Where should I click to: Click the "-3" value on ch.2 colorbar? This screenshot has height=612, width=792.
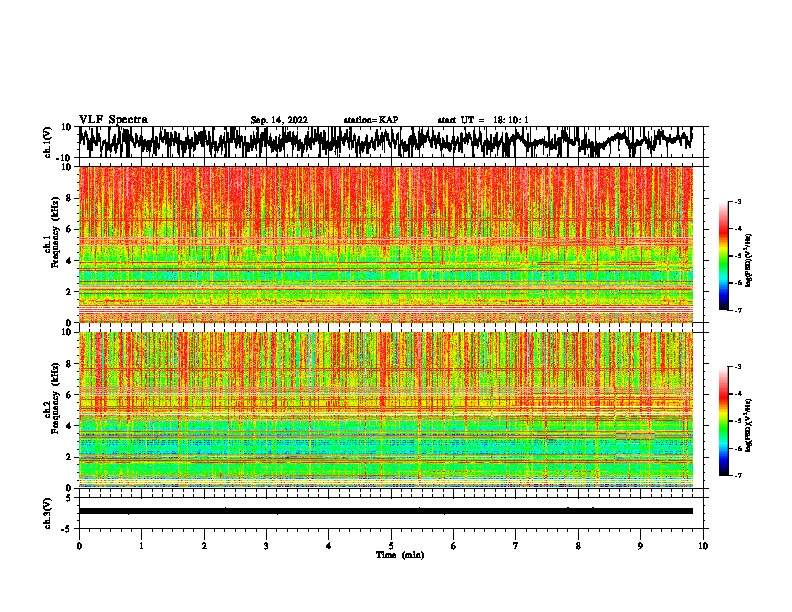[x=738, y=367]
